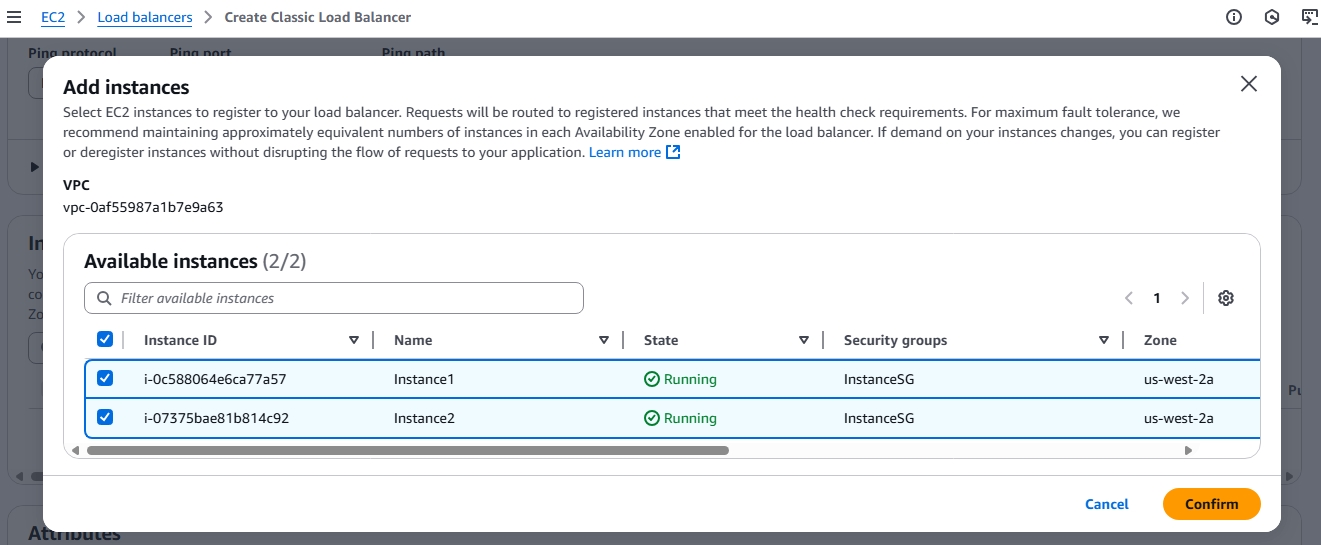The height and width of the screenshot is (545, 1321).
Task: Uncheck the Instance1 row checkbox
Action: click(x=105, y=379)
